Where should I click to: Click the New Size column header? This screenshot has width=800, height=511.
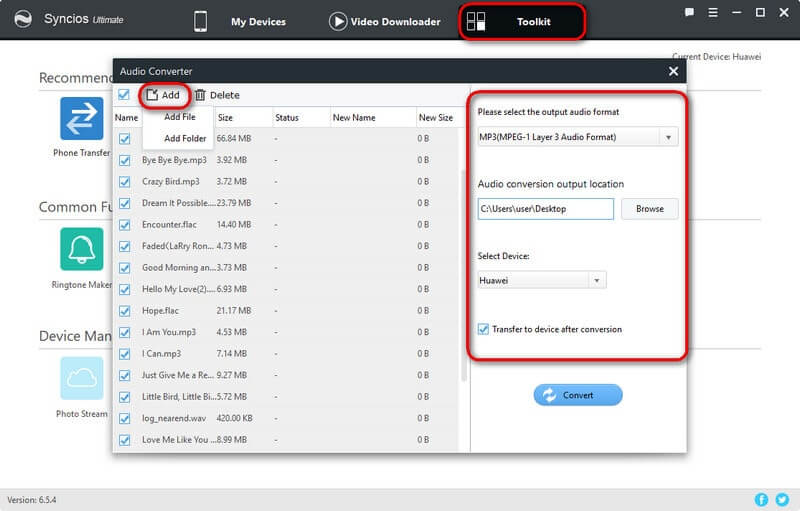click(x=436, y=117)
